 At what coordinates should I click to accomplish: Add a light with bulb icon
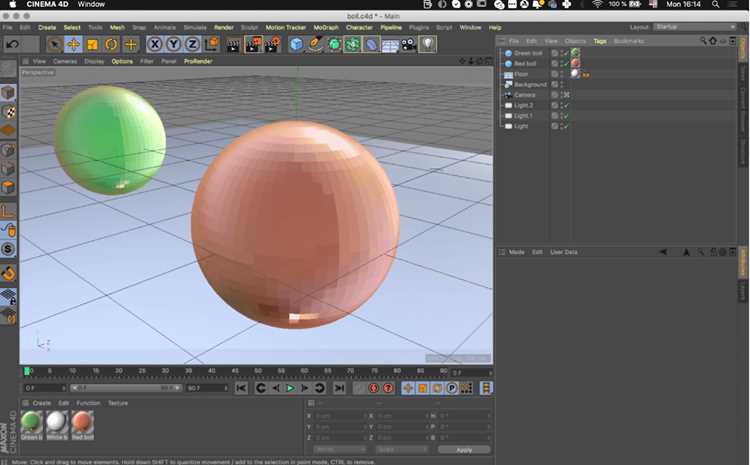428,44
